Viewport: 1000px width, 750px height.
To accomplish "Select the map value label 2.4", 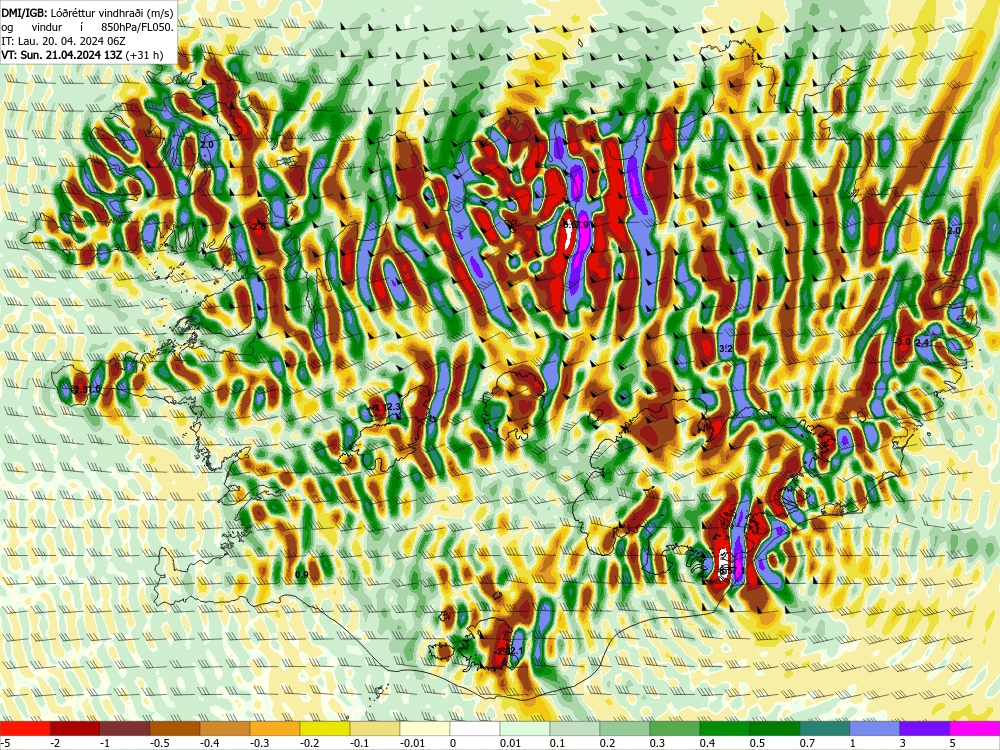I will (922, 342).
